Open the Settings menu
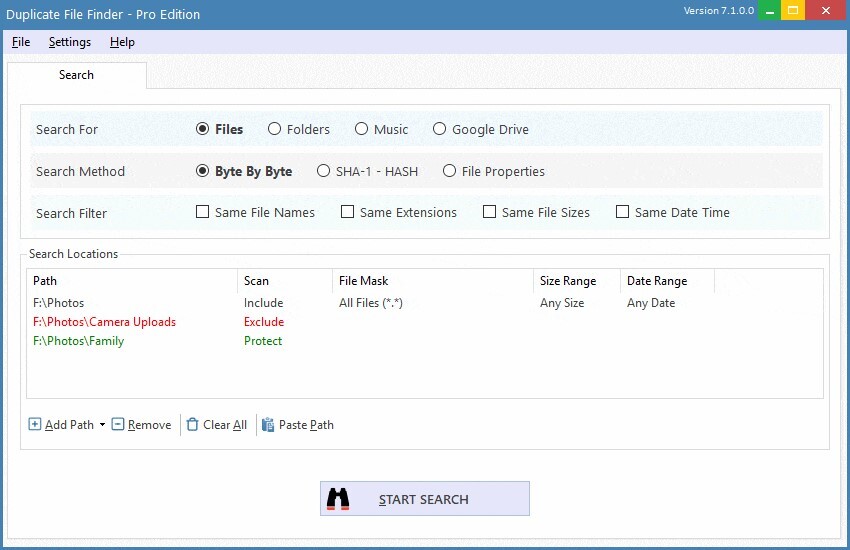 (70, 42)
